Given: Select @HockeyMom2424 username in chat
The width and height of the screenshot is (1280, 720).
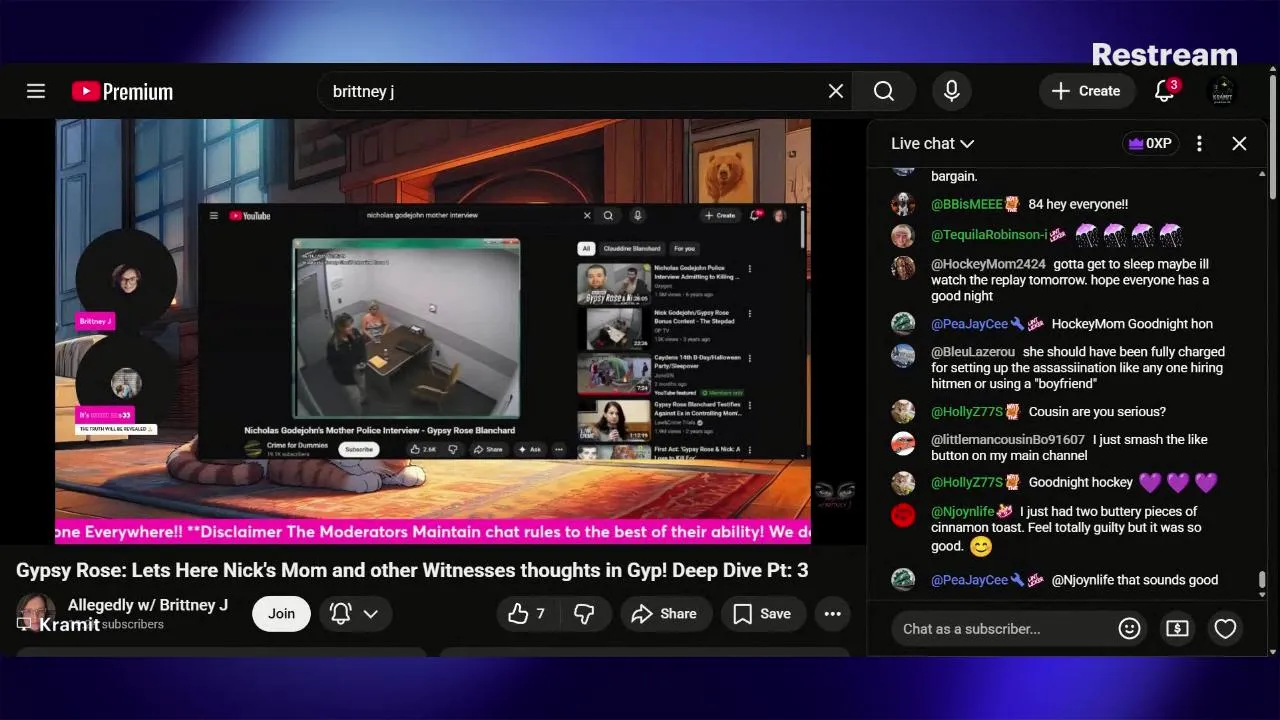Looking at the screenshot, I should pyautogui.click(x=988, y=265).
